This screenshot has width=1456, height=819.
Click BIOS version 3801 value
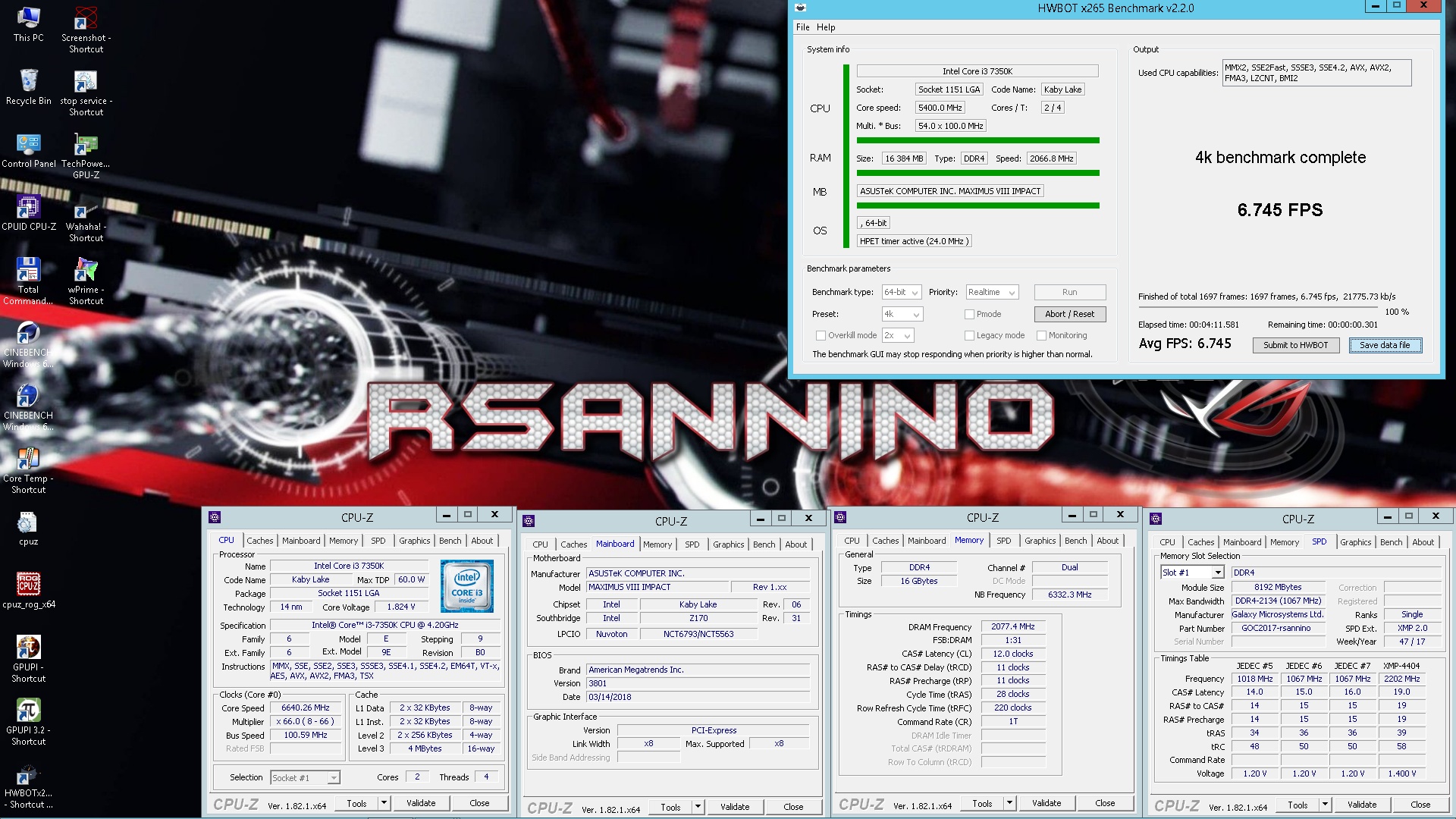pos(698,683)
